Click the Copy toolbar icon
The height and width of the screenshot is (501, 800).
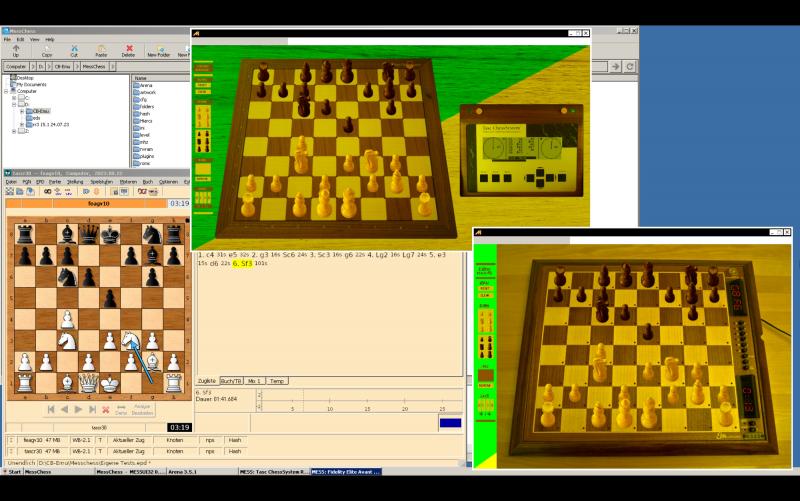pos(47,49)
